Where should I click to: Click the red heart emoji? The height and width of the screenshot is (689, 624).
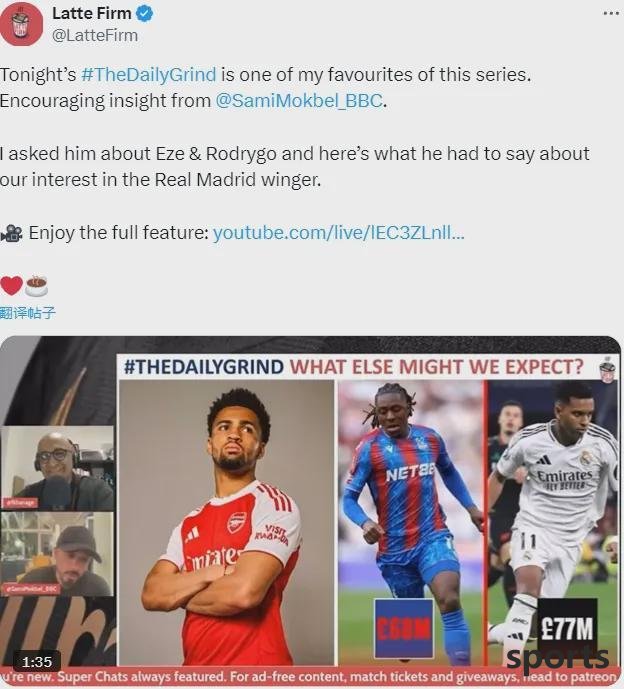coord(11,286)
